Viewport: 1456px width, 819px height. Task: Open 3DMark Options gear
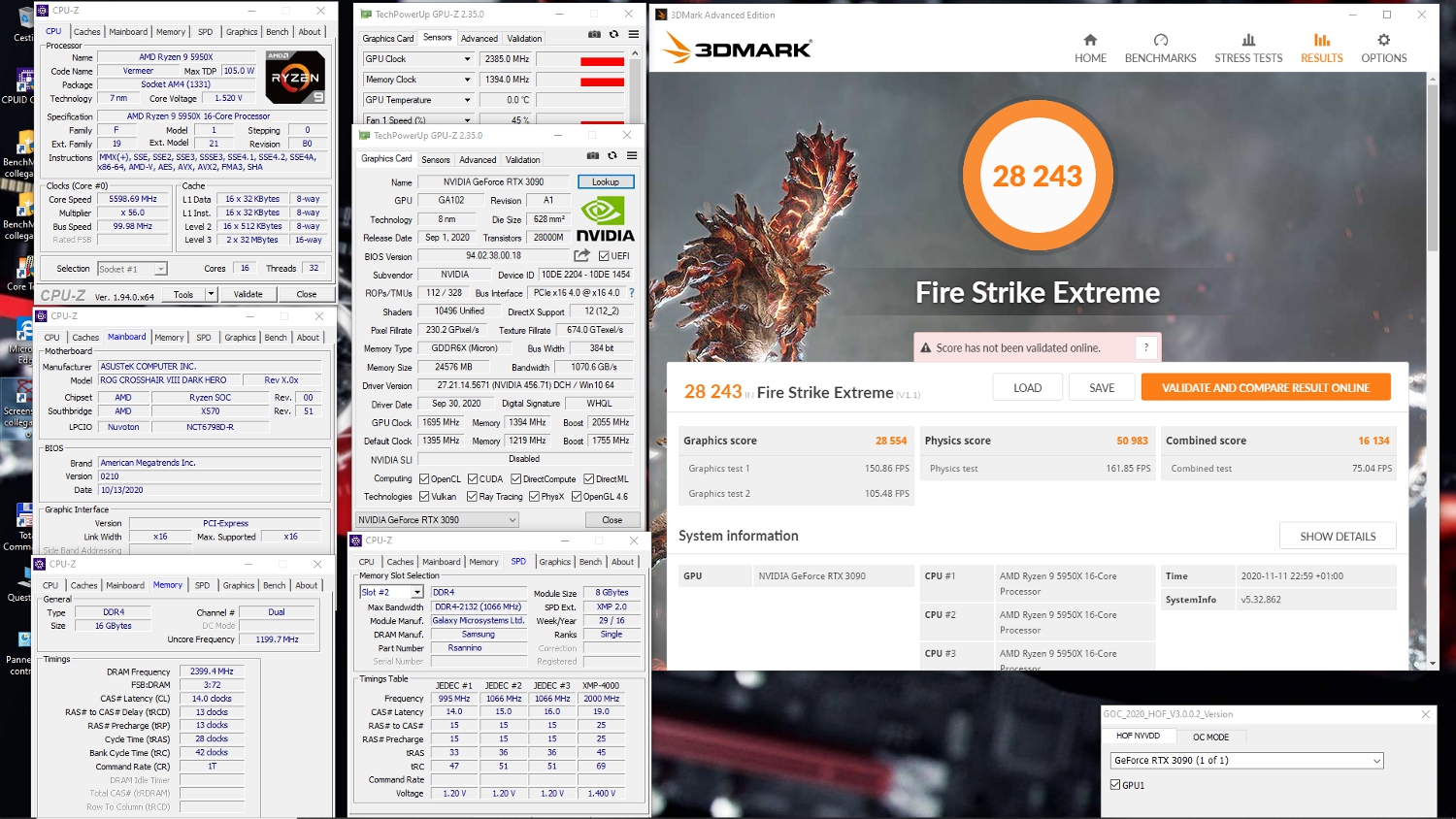(x=1383, y=48)
